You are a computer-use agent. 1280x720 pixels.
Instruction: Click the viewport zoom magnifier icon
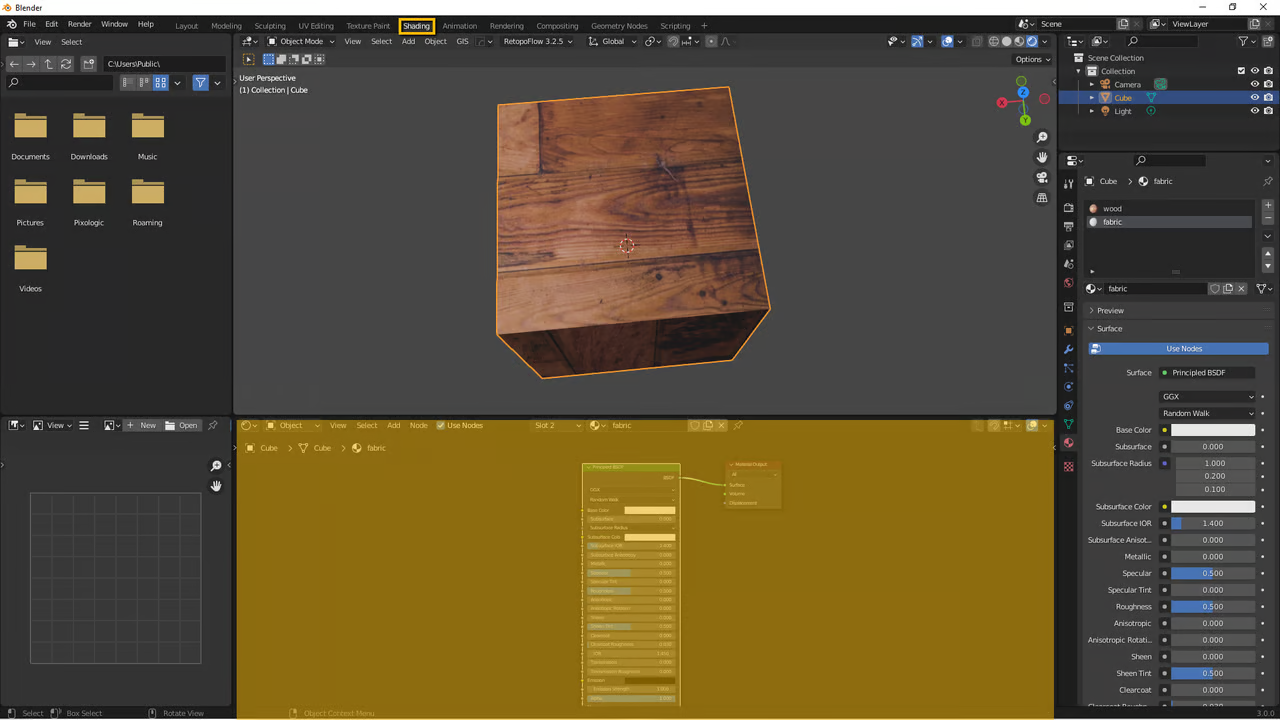[1042, 137]
